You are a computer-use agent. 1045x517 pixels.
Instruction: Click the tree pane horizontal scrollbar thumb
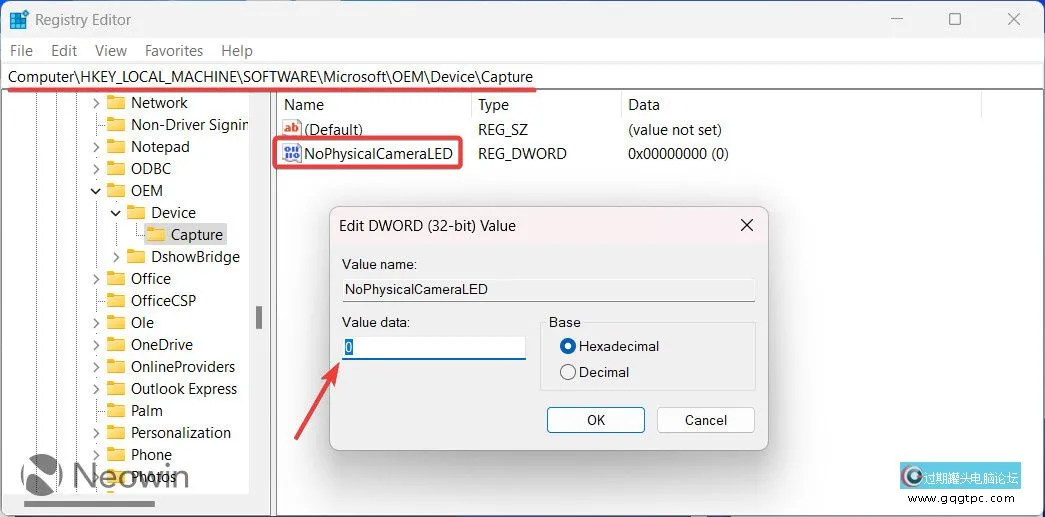click(91, 504)
